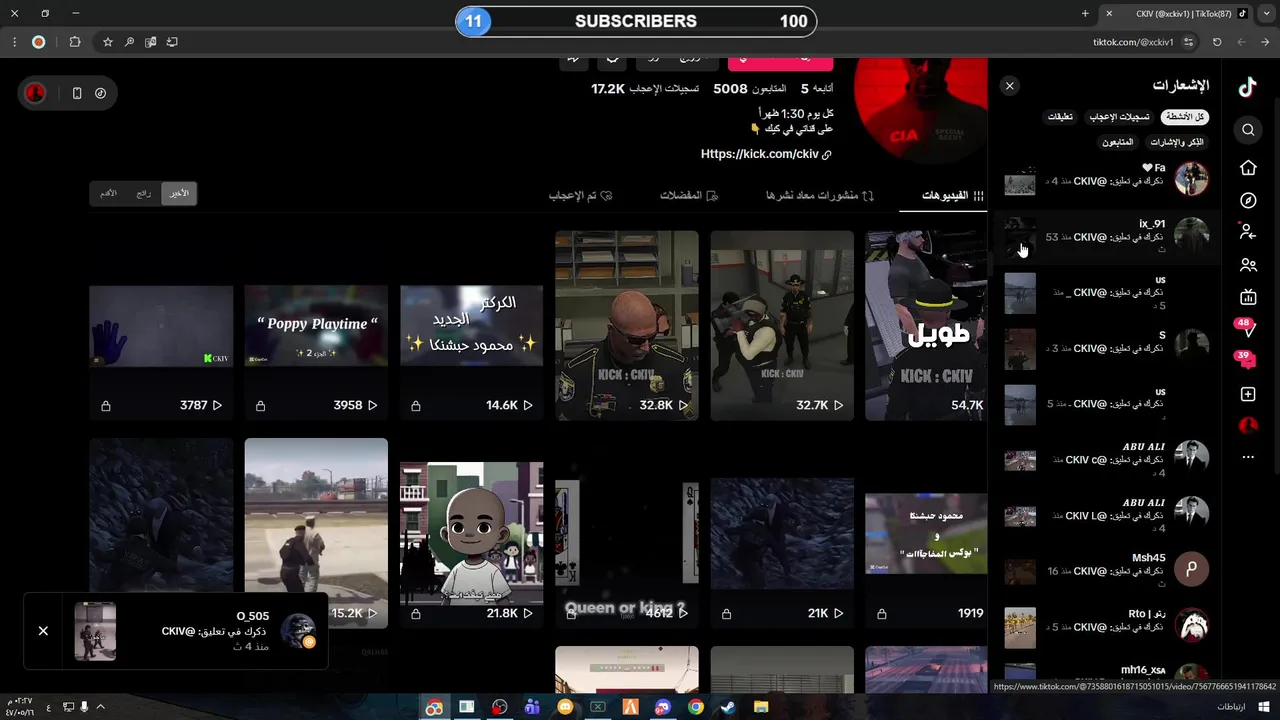
Task: Open the LIVE icon in sidebar
Action: (1248, 297)
